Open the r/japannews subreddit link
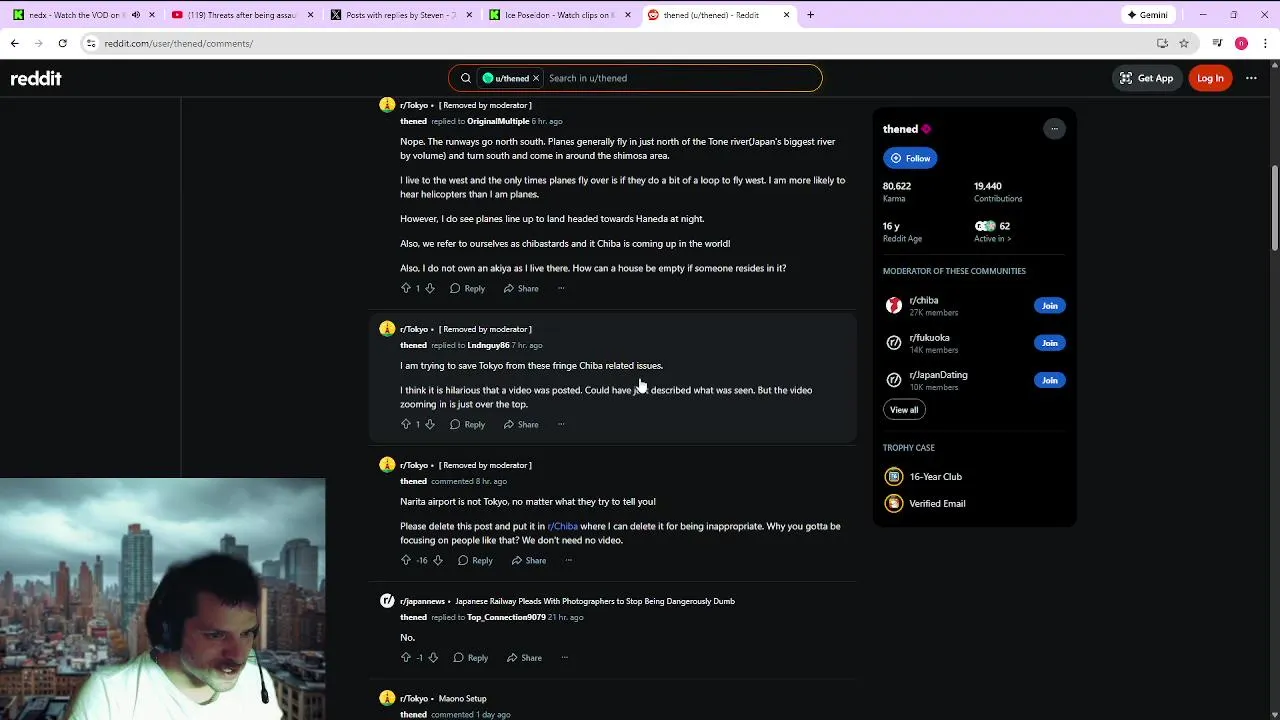1280x720 pixels. coord(422,601)
